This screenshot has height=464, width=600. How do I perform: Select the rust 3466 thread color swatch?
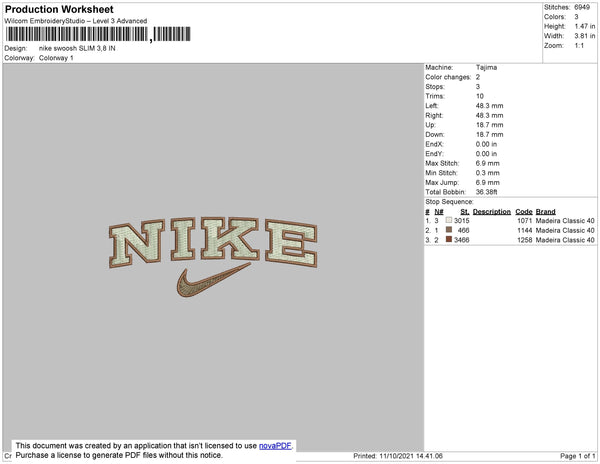click(x=449, y=239)
